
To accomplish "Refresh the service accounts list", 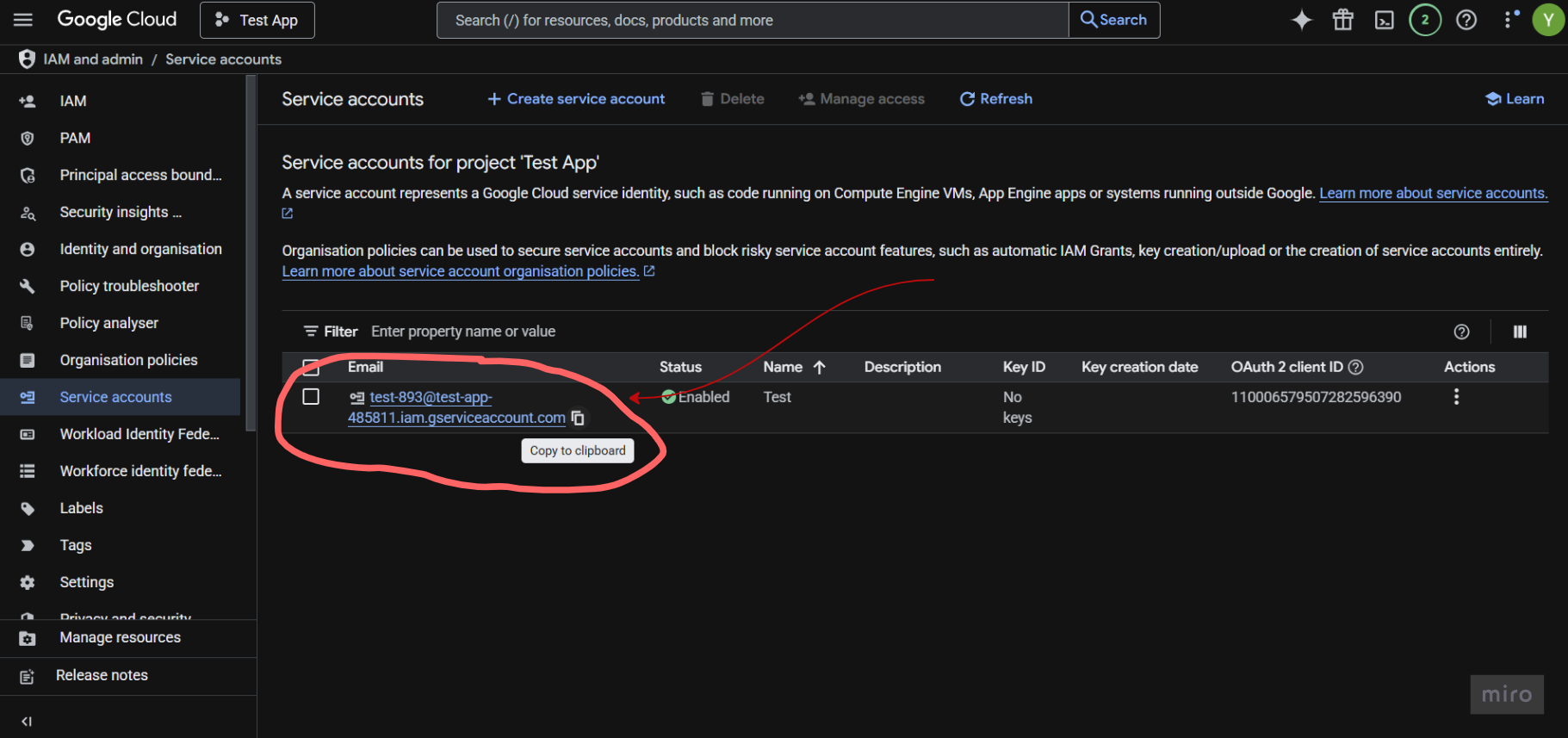I will click(x=995, y=99).
